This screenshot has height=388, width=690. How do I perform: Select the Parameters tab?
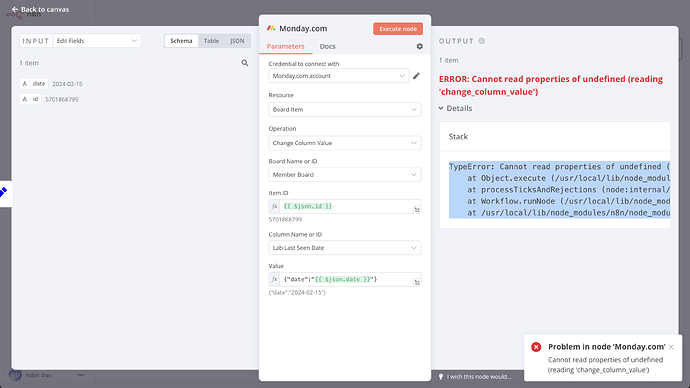tap(285, 46)
